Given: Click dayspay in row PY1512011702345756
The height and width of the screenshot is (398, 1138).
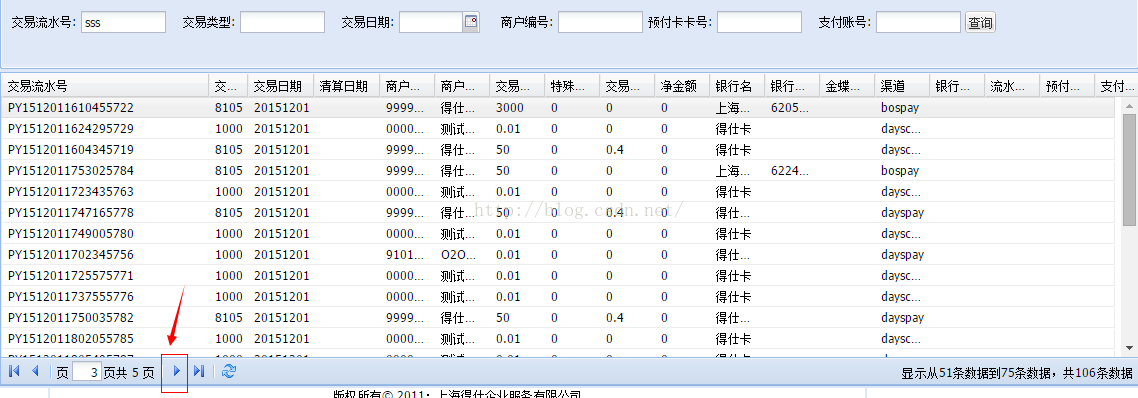Looking at the screenshot, I should click(x=902, y=256).
